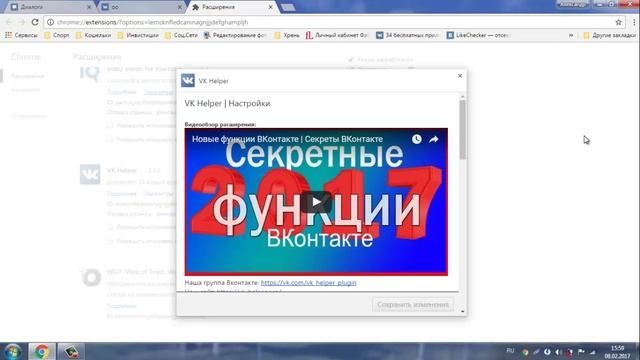Open the Windows Start menu
The height and width of the screenshot is (360, 640).
13,351
